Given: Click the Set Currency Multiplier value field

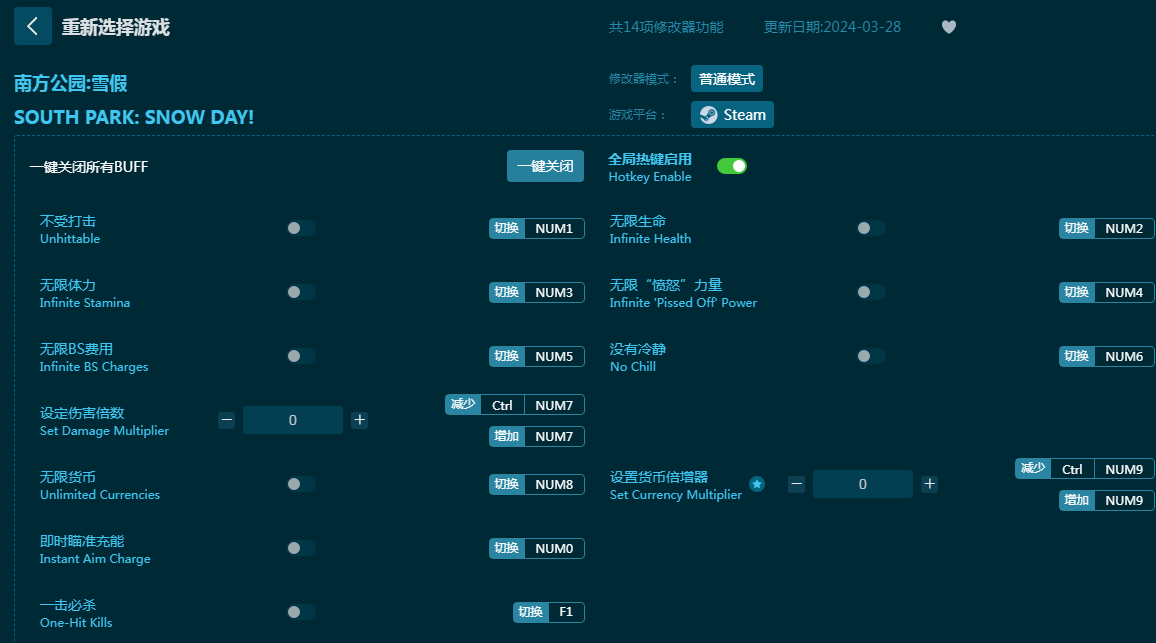Looking at the screenshot, I should click(863, 484).
